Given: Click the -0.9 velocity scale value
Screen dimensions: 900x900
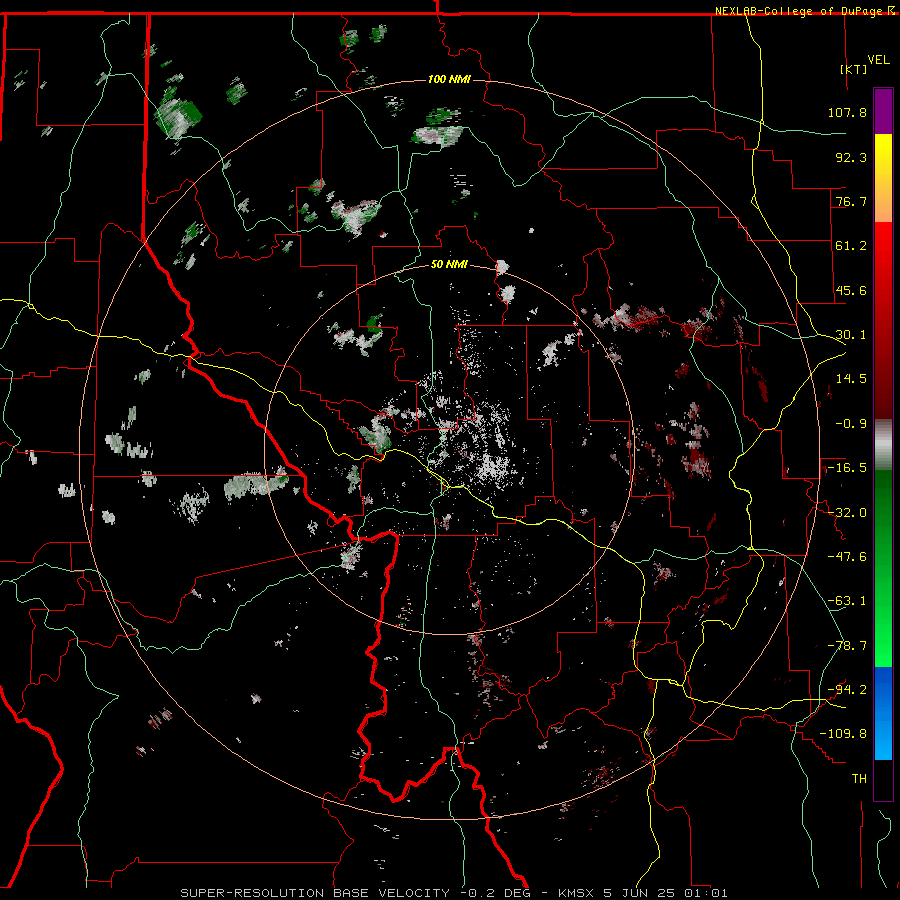Looking at the screenshot, I should [851, 424].
